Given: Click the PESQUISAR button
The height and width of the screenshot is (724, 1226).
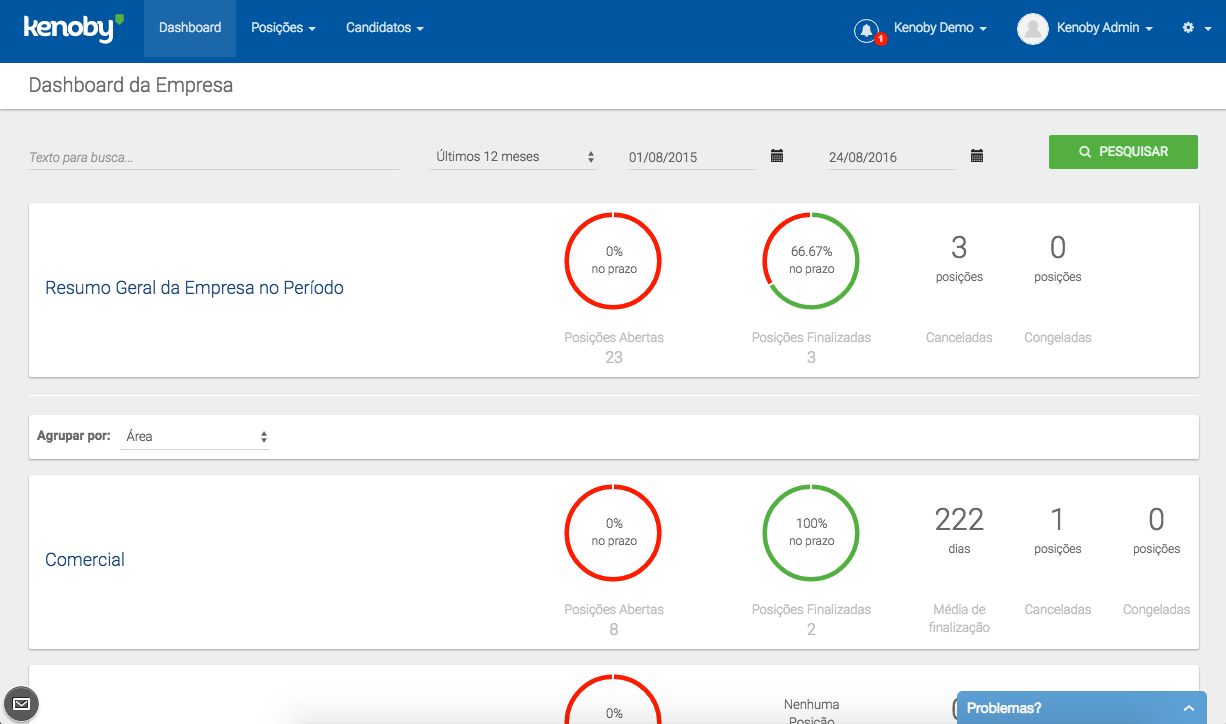Looking at the screenshot, I should [1123, 152].
